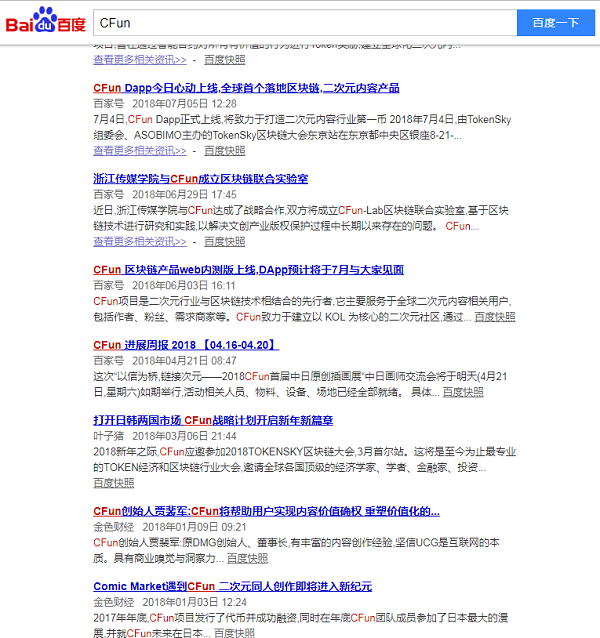Viewport: 600px width, 638px height.
Task: Open result 打开日韩两国市场 CFun战略计划
Action: click(213, 420)
